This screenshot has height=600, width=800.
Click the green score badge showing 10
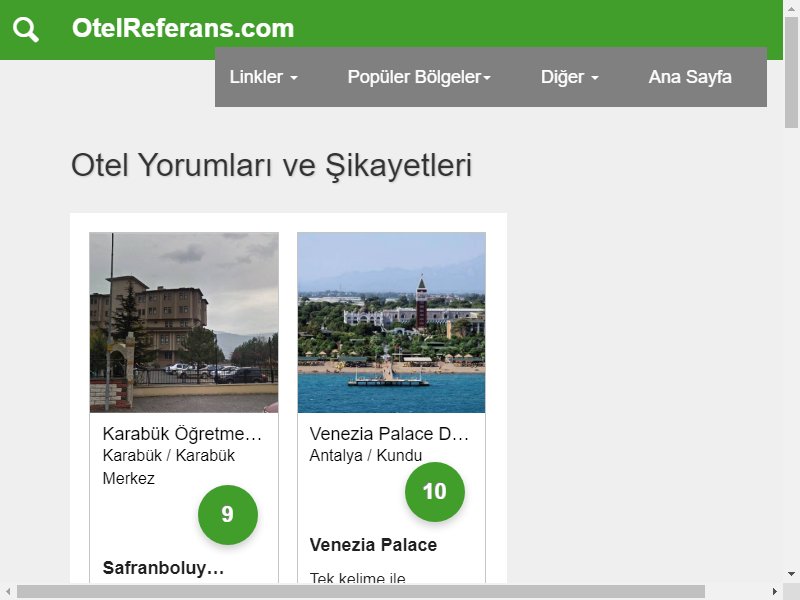pos(435,491)
